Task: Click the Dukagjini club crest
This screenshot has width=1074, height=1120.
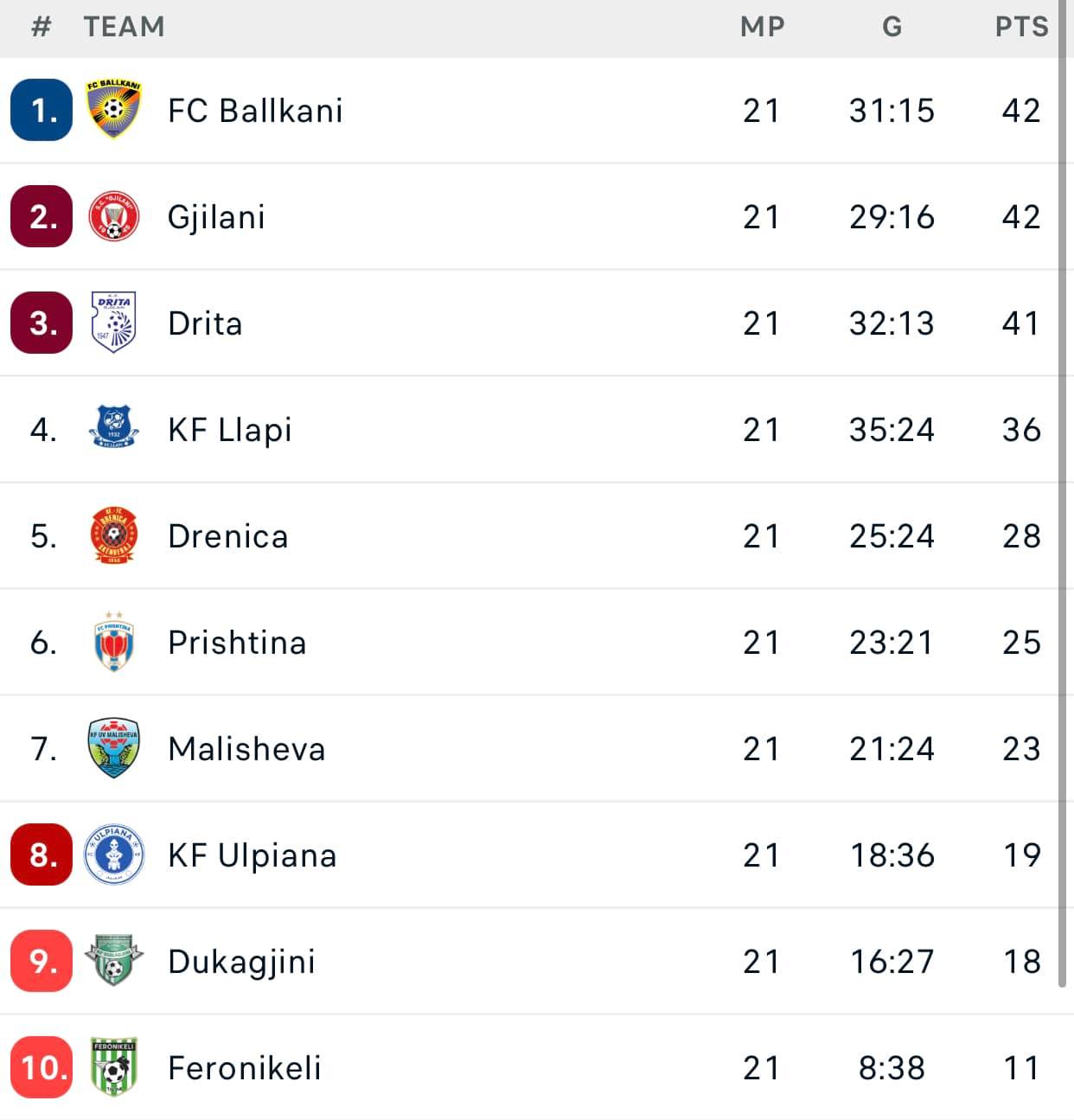Action: pyautogui.click(x=113, y=961)
